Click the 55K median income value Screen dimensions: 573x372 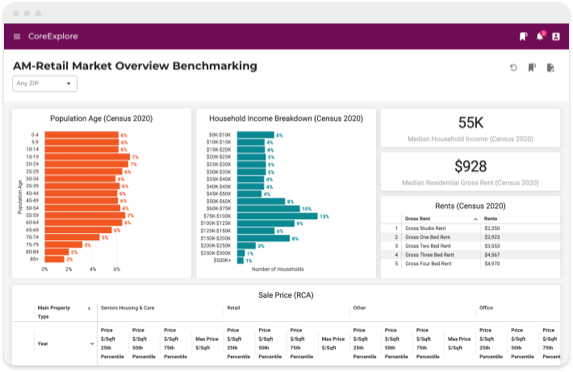point(471,123)
